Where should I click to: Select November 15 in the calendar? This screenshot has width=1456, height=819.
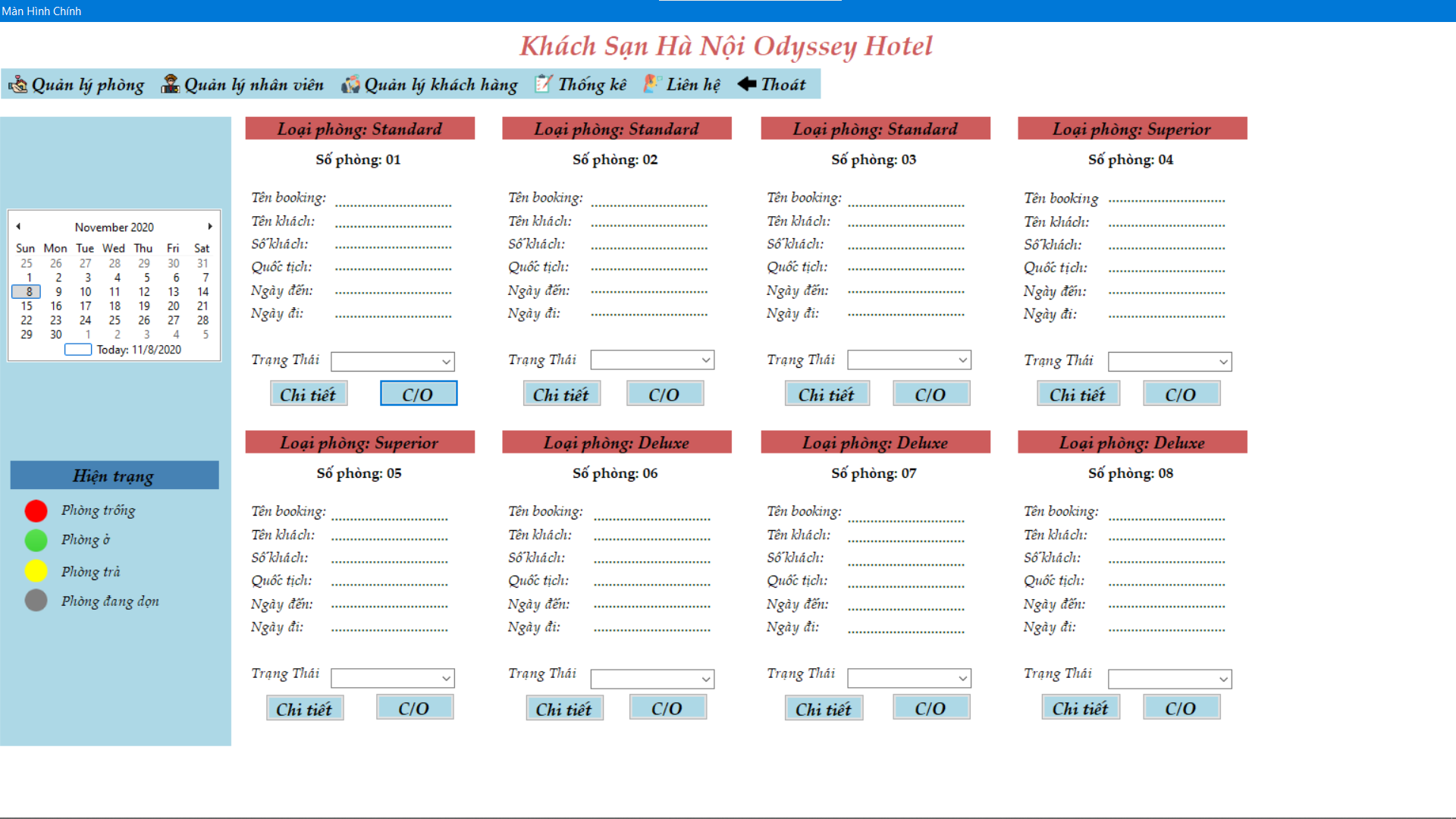(27, 306)
